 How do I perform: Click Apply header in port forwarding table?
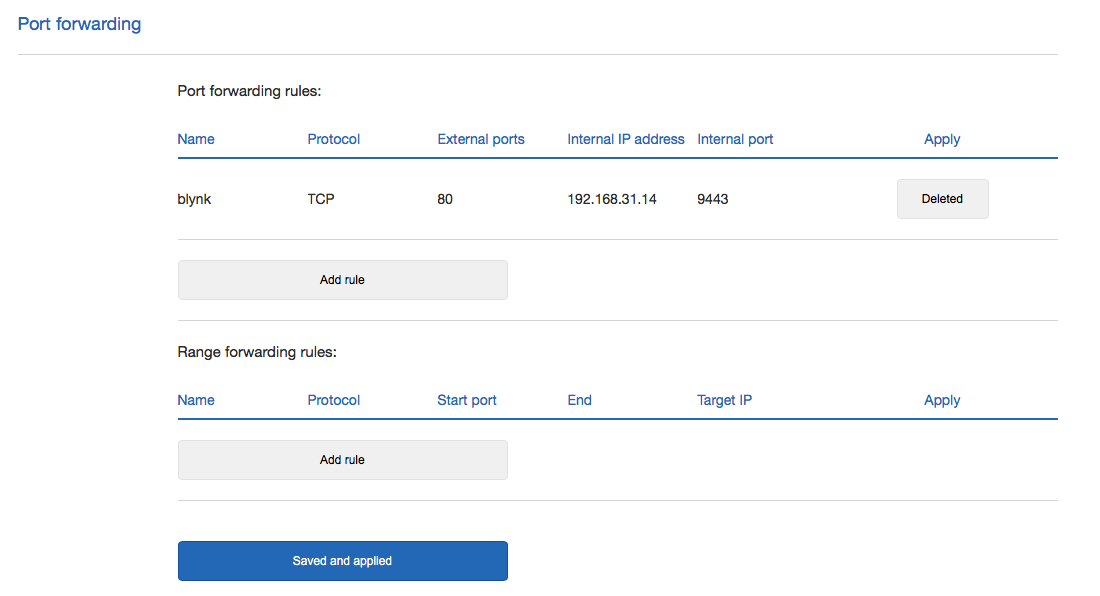(x=941, y=139)
